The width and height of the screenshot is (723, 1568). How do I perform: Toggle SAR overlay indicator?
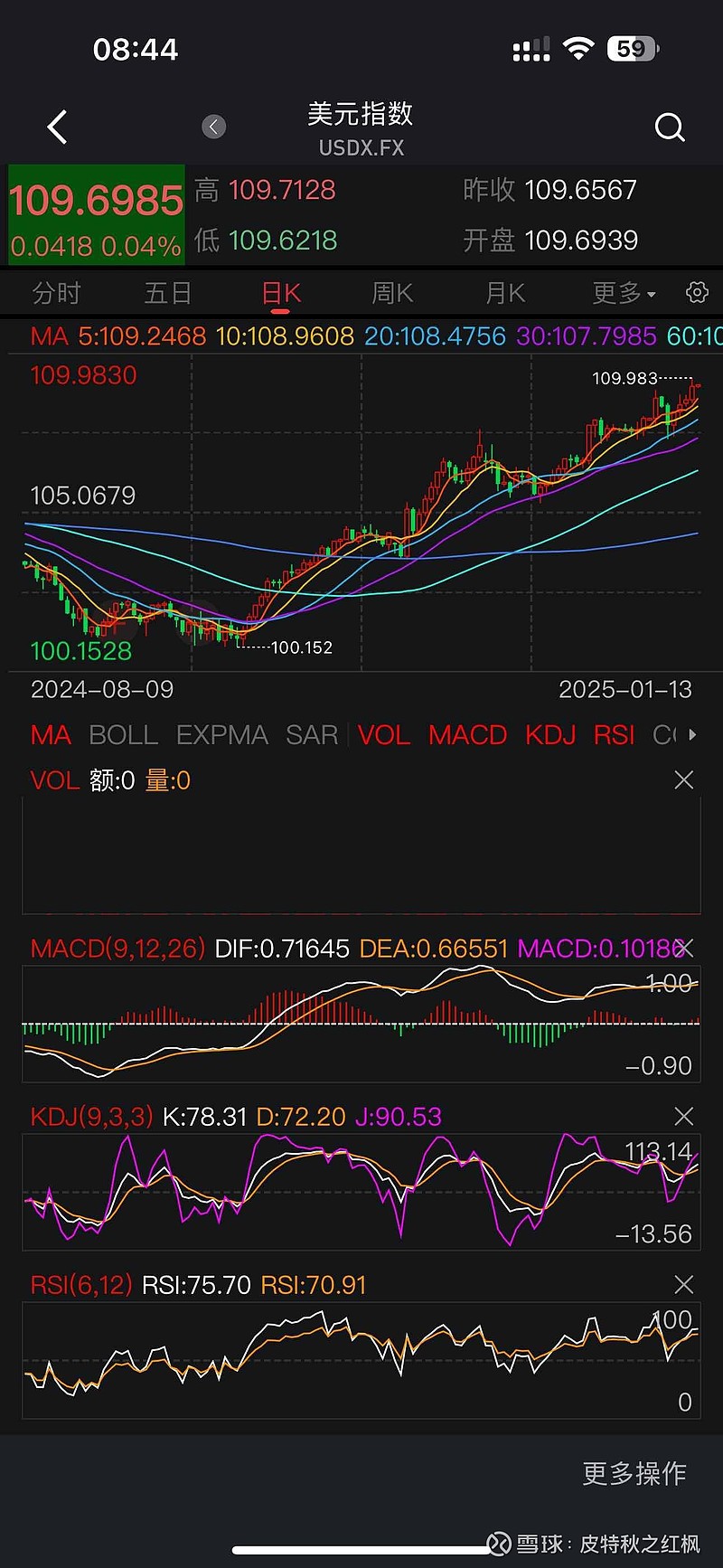pyautogui.click(x=312, y=734)
